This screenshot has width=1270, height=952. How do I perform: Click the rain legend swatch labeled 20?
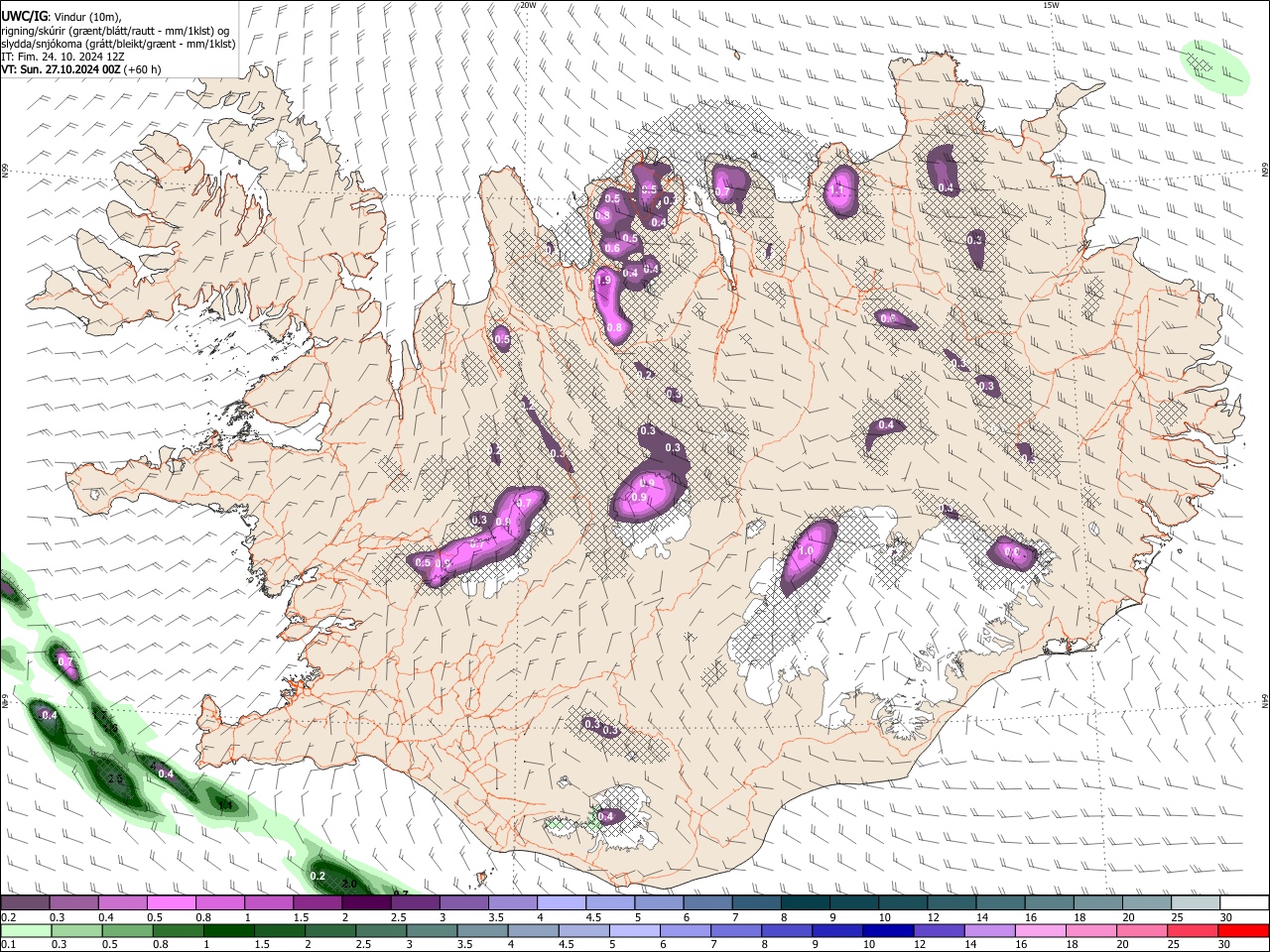(x=1140, y=930)
